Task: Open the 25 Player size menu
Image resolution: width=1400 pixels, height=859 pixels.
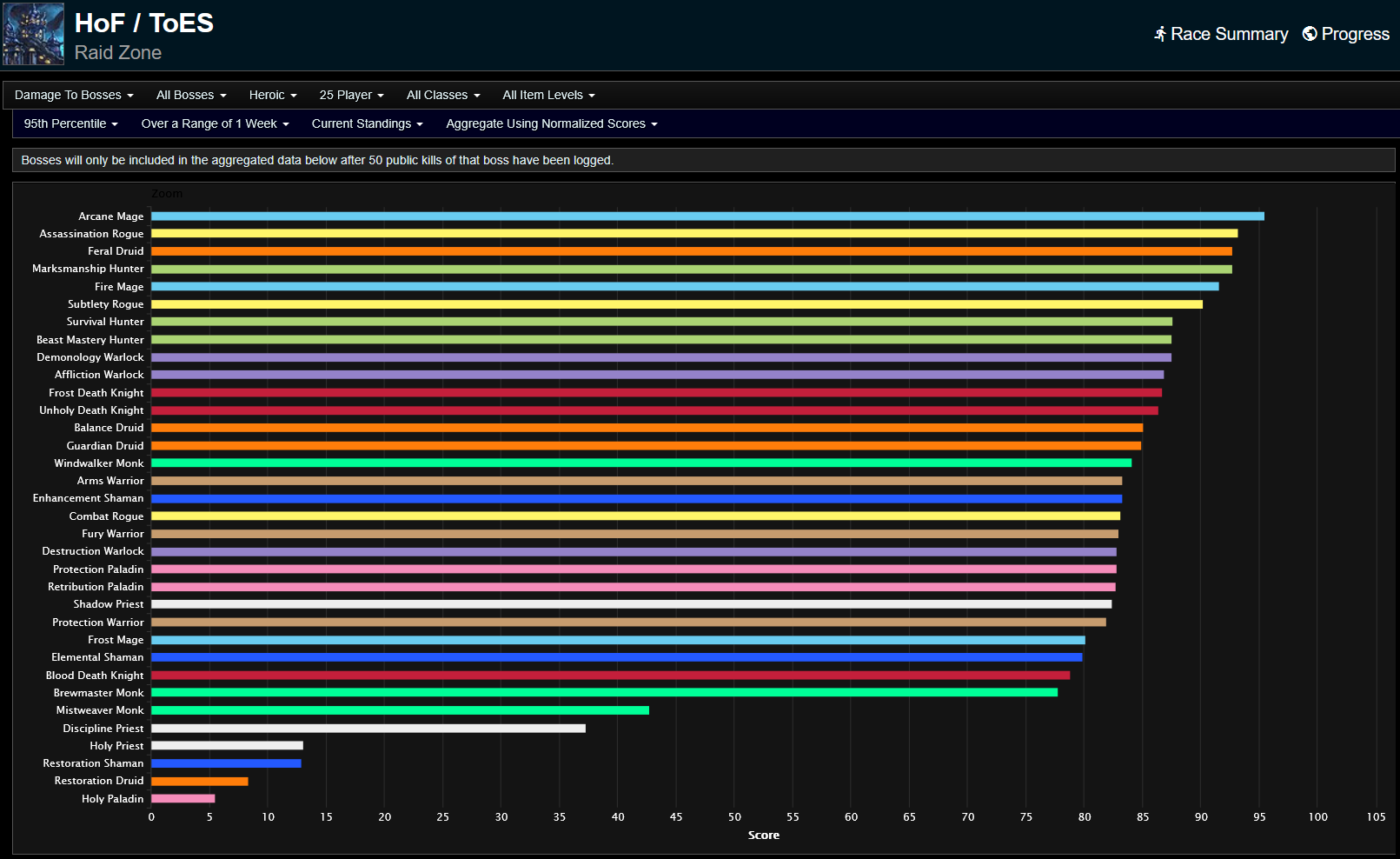Action: point(351,95)
